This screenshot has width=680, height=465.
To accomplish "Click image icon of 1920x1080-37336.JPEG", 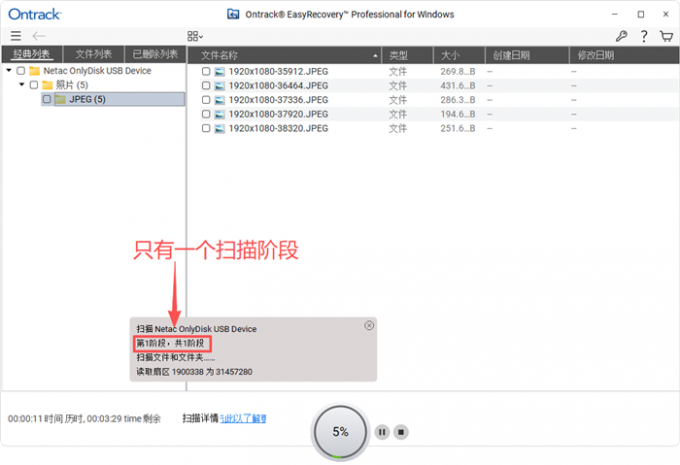I will pyautogui.click(x=220, y=100).
